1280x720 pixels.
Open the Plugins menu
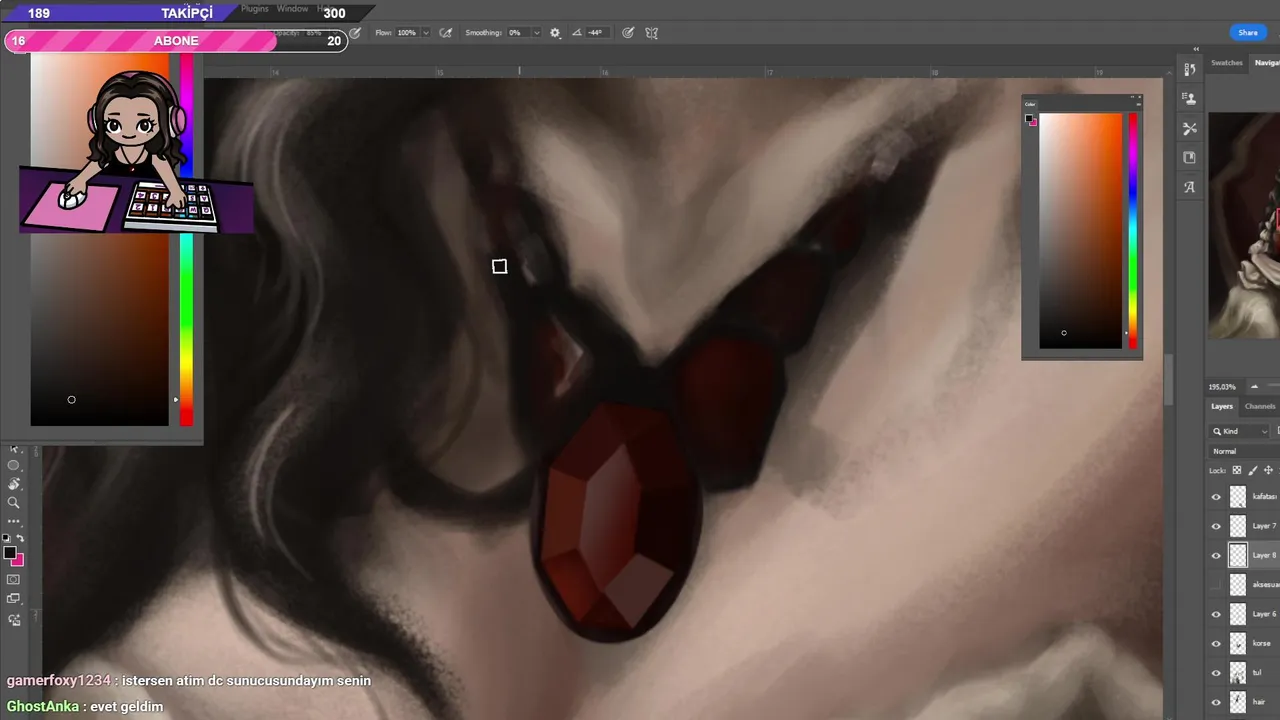pos(255,9)
